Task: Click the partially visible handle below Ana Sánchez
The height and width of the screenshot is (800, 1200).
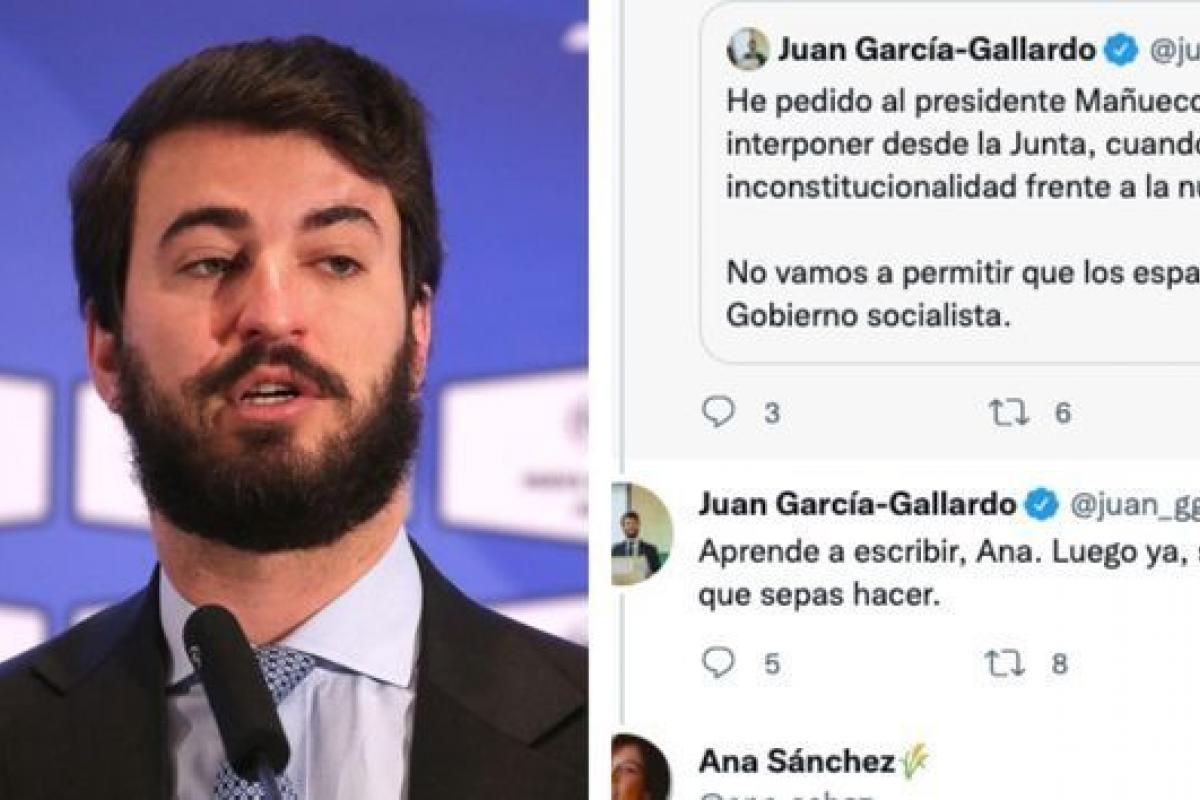Action: [x=785, y=796]
